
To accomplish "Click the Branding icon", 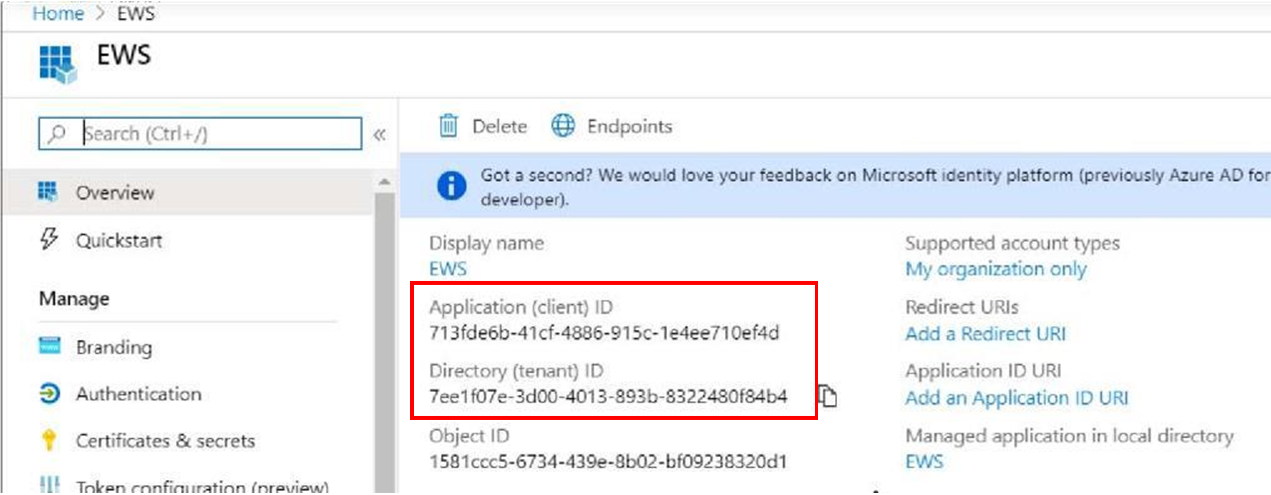I will tap(49, 347).
